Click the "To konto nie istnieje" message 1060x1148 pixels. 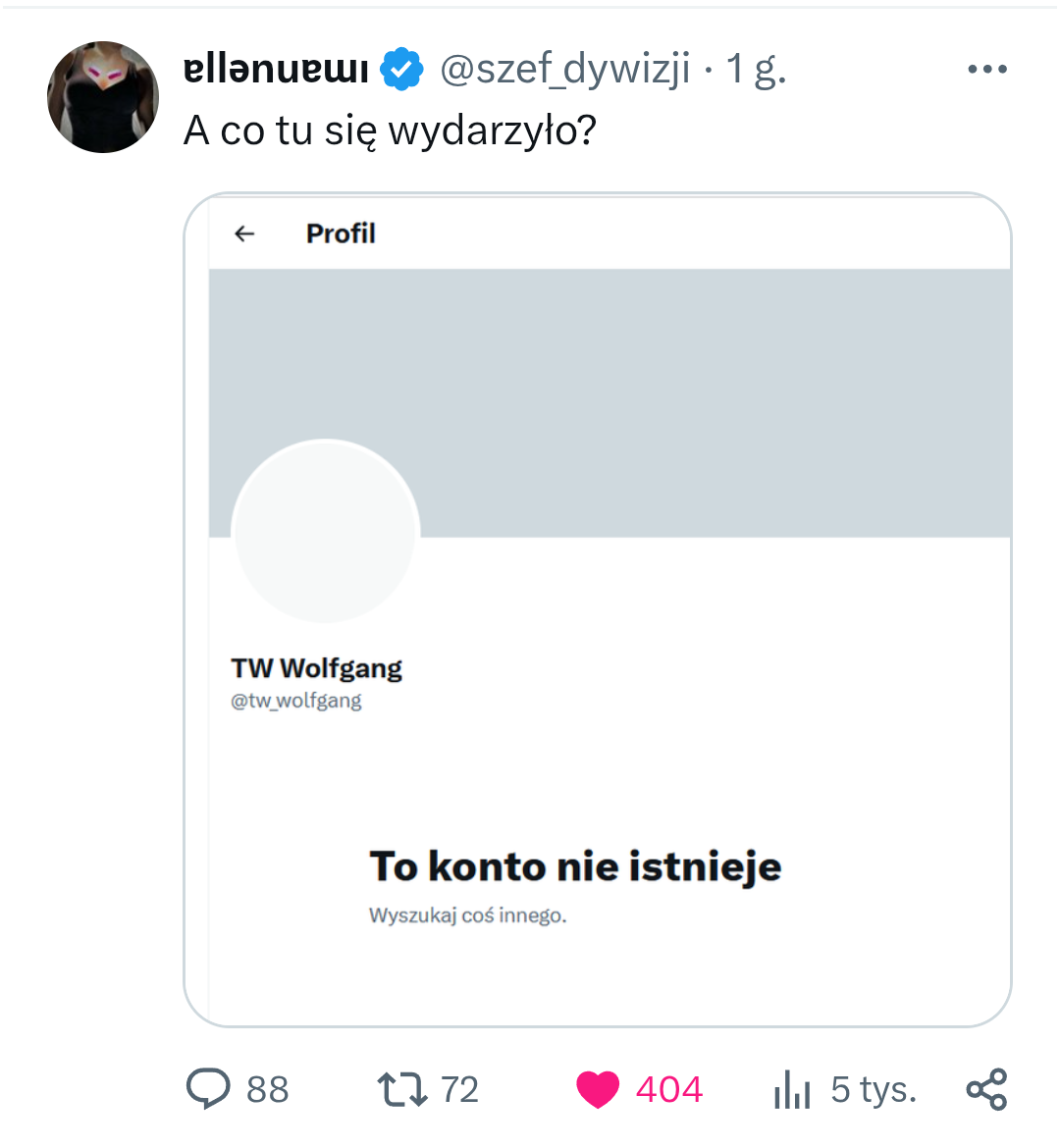575,866
